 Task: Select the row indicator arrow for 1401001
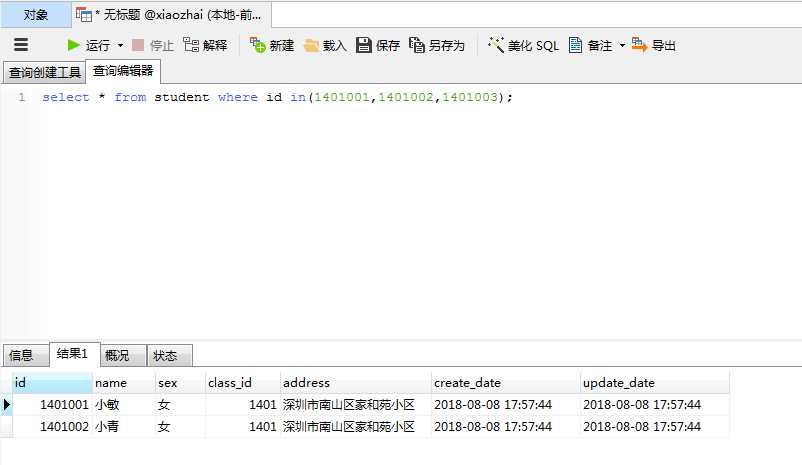pos(6,405)
